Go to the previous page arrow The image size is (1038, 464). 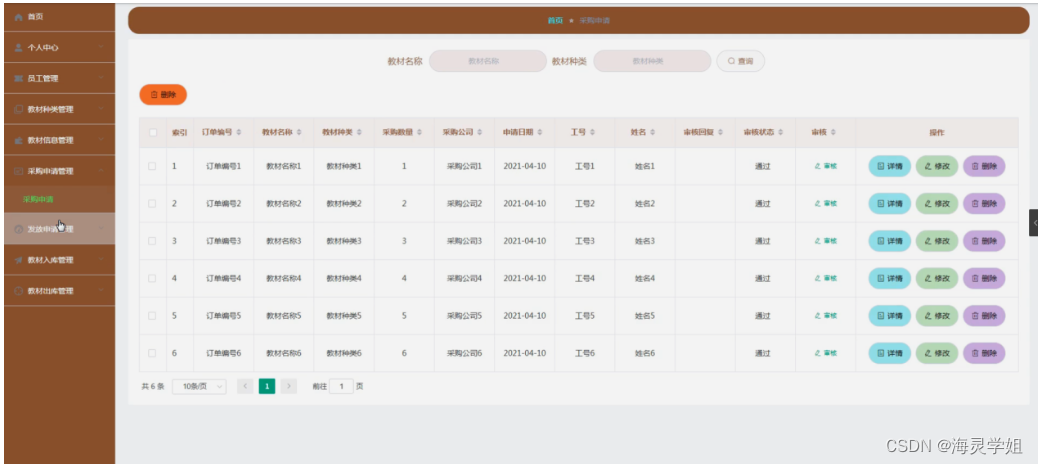coord(245,387)
